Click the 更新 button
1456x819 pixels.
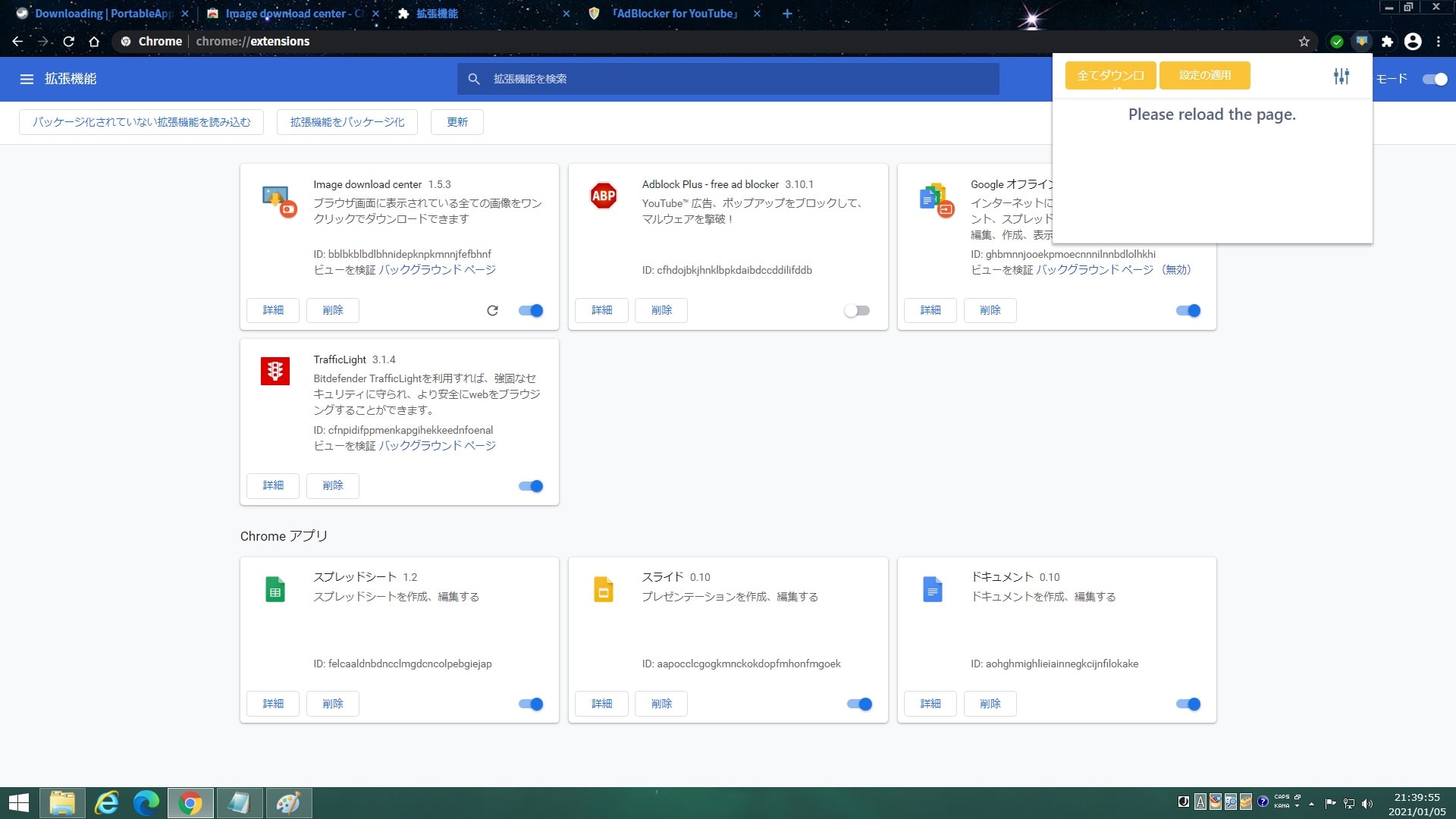tap(457, 122)
